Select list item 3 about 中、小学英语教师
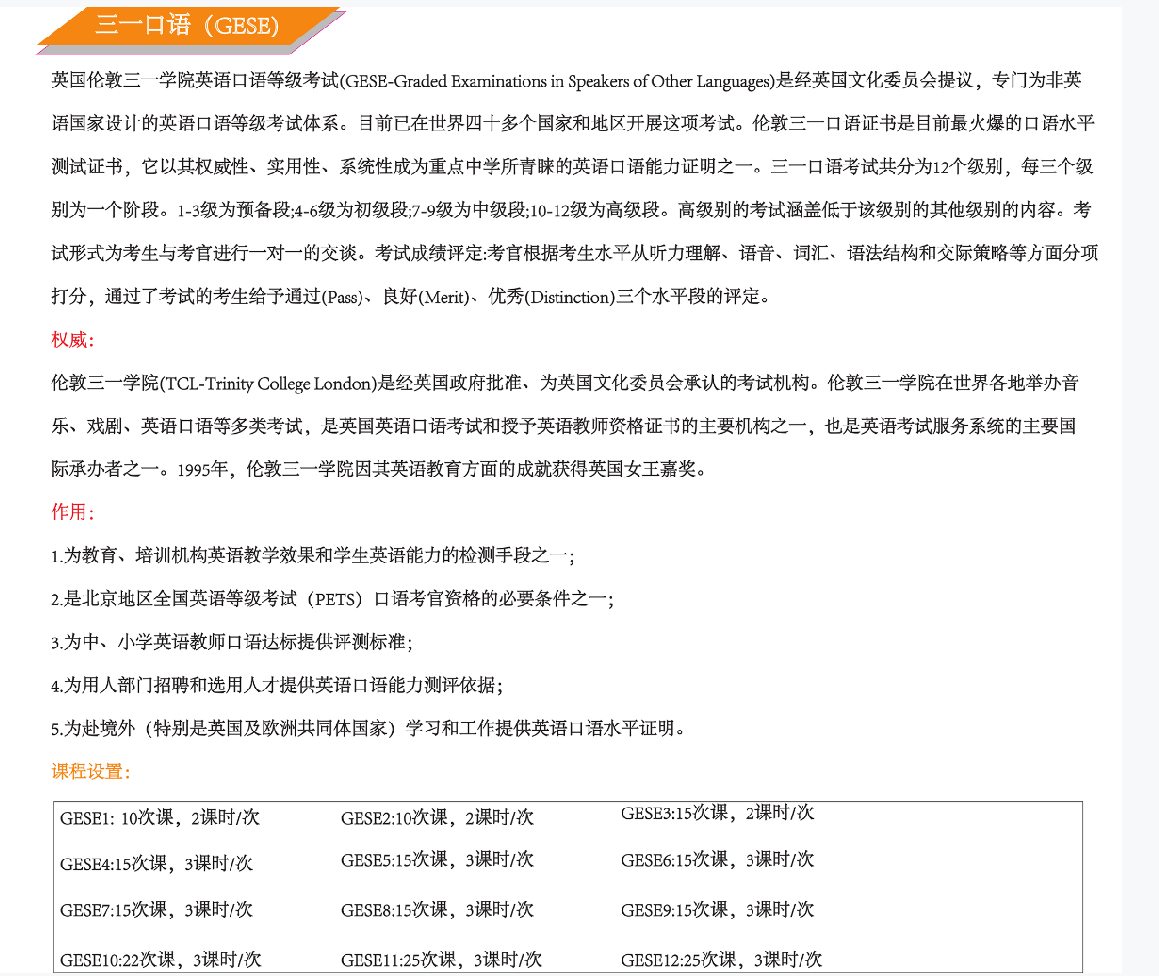 pyautogui.click(x=231, y=642)
